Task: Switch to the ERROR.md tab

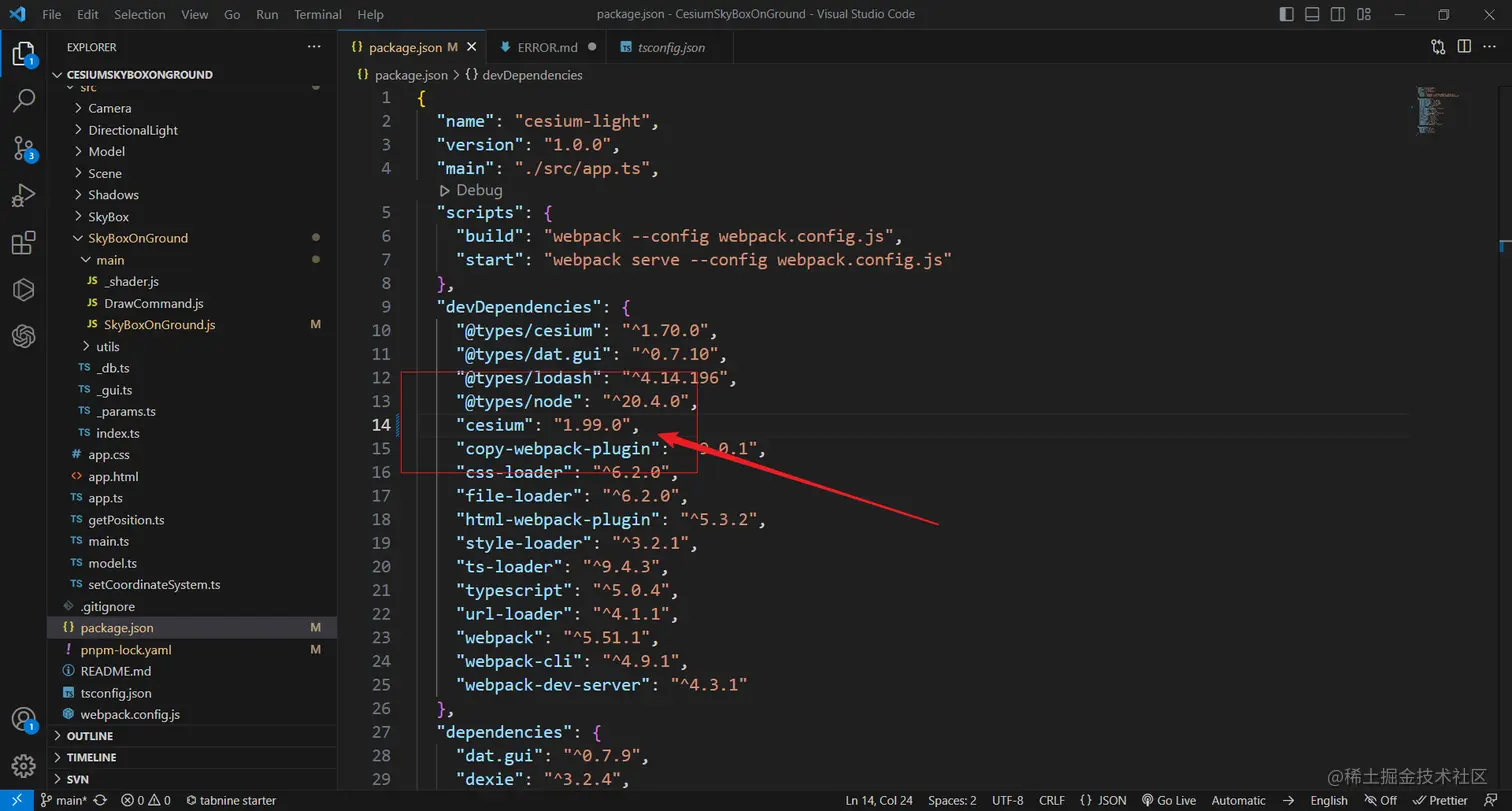Action: (x=548, y=47)
